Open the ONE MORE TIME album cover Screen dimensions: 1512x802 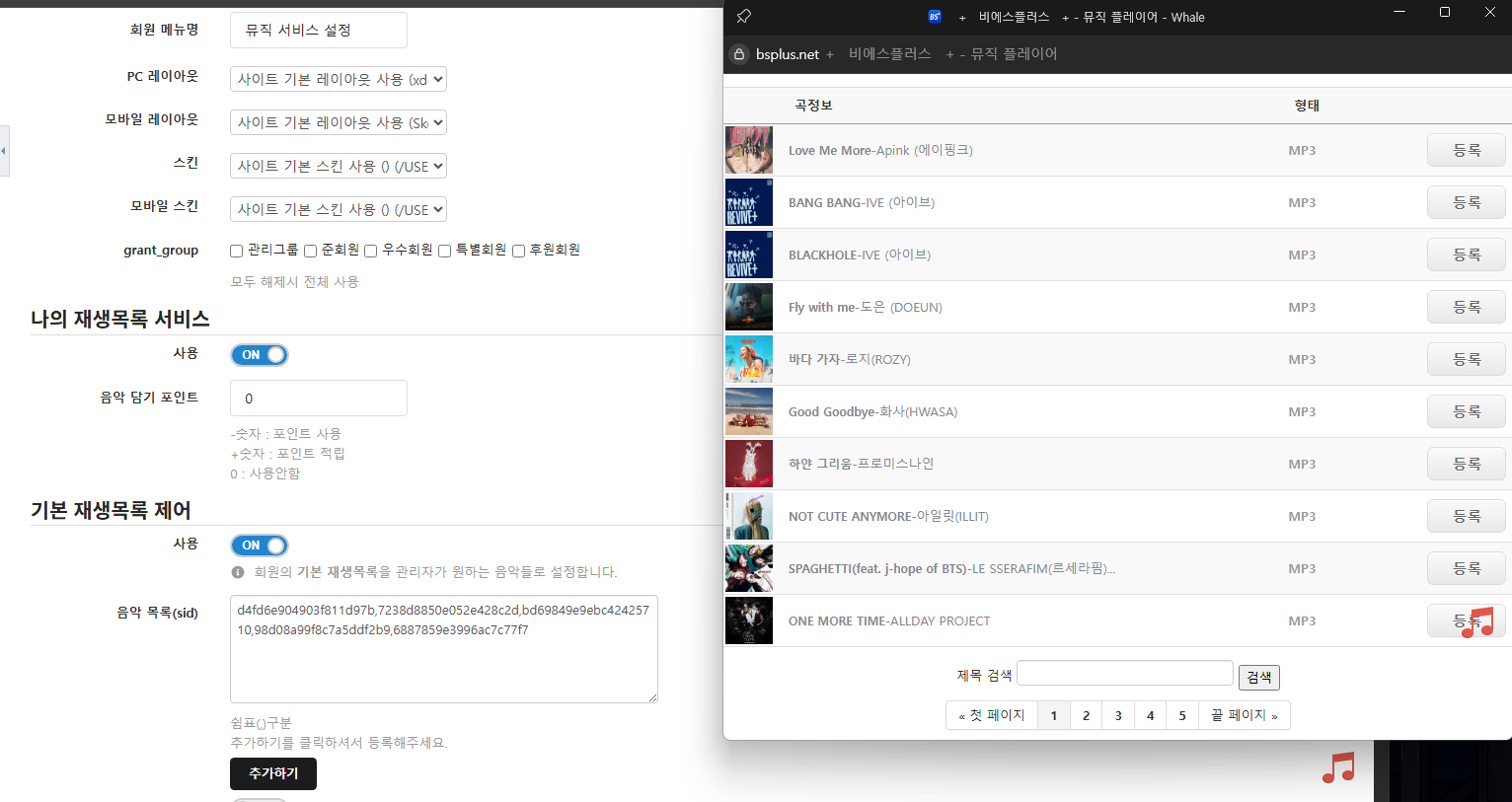tap(749, 620)
